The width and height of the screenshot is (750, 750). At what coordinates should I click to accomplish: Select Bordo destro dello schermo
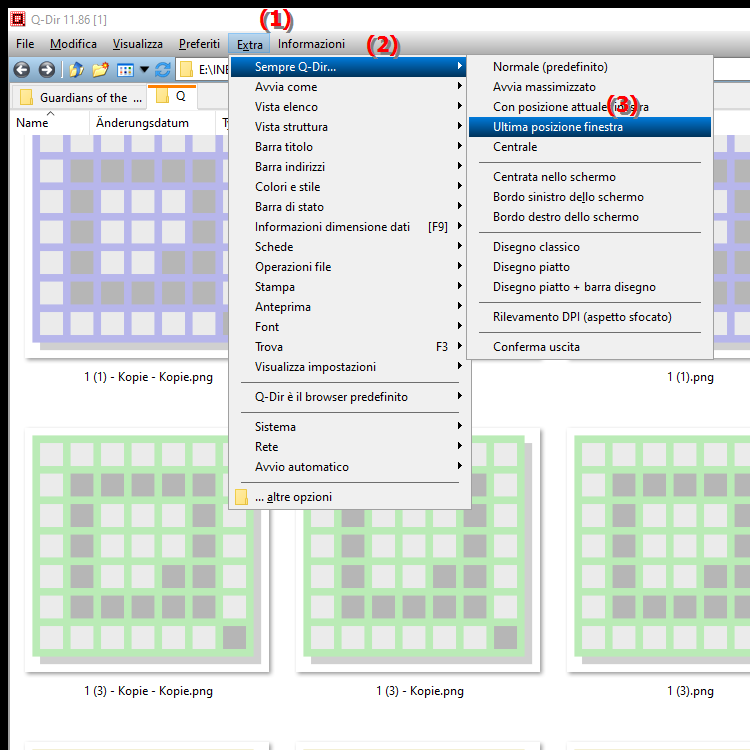[x=589, y=217]
